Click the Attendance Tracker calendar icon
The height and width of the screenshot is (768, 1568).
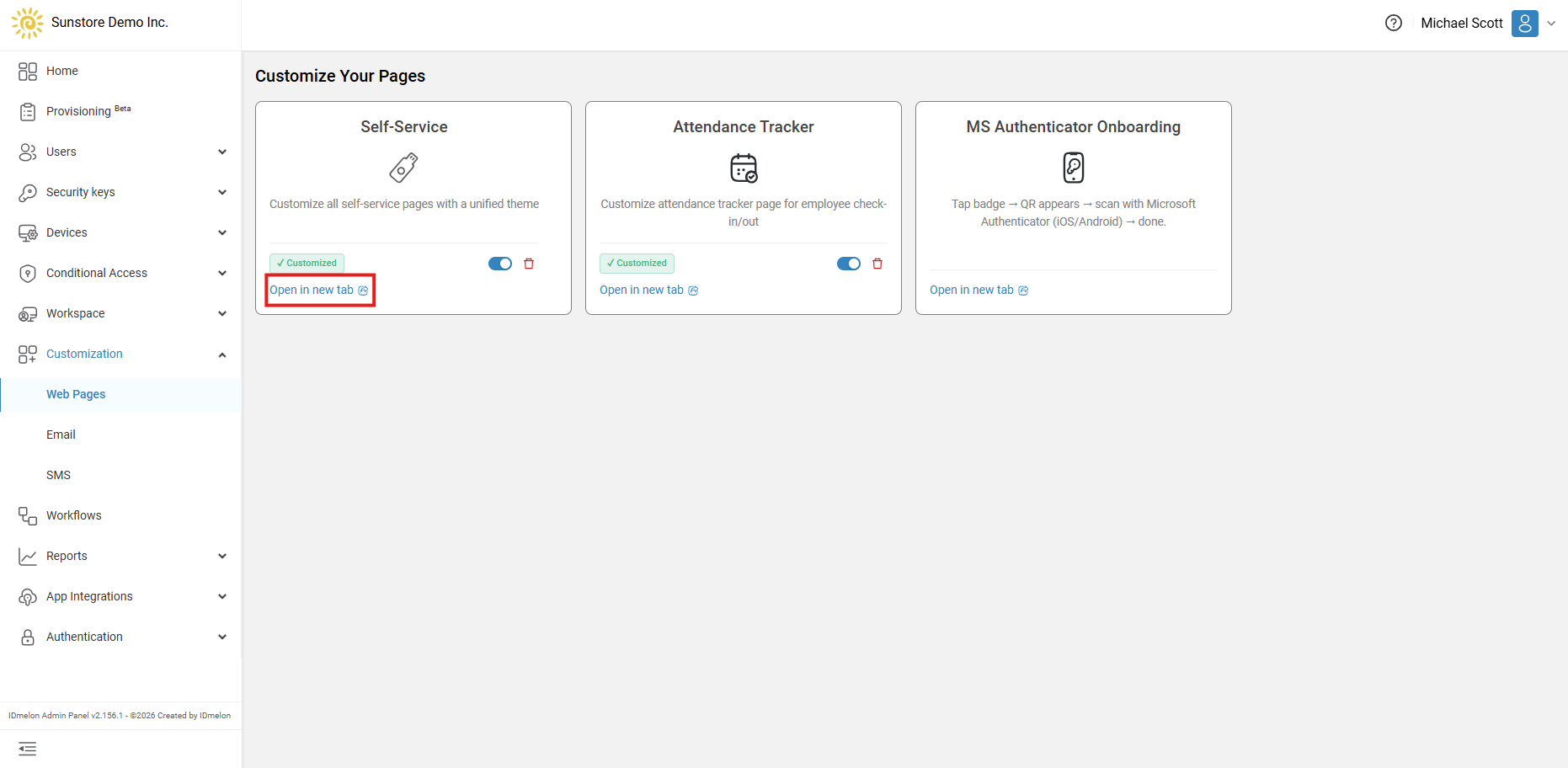[x=744, y=168]
